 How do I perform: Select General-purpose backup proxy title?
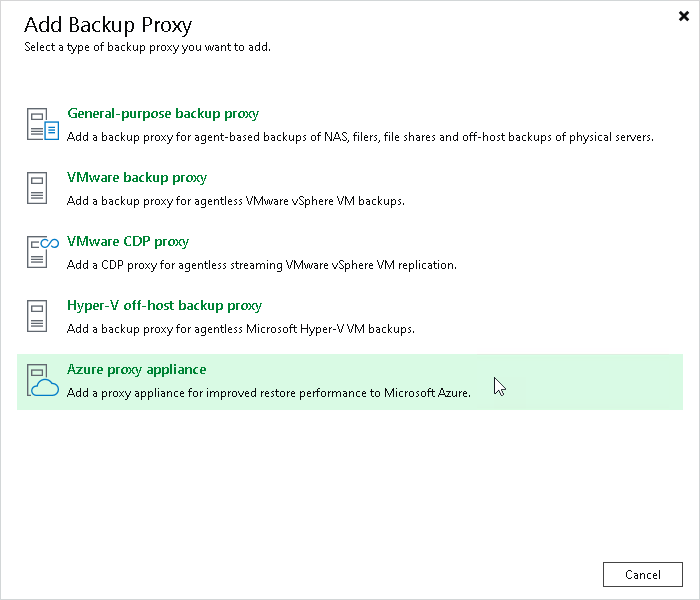coord(163,113)
